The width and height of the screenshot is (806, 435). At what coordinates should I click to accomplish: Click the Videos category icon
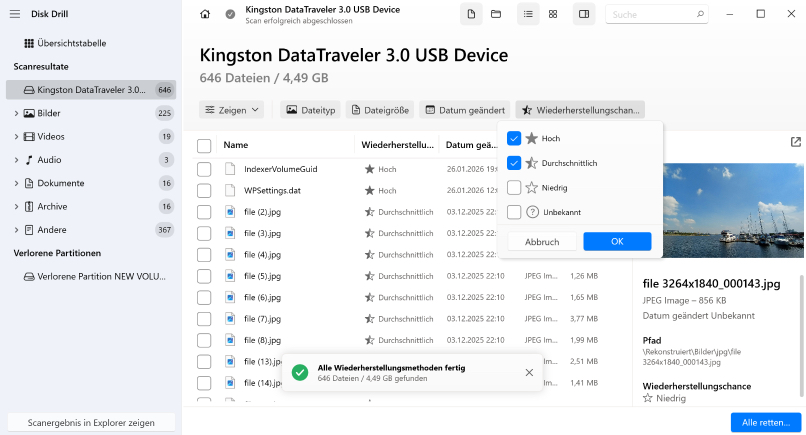pyautogui.click(x=29, y=136)
